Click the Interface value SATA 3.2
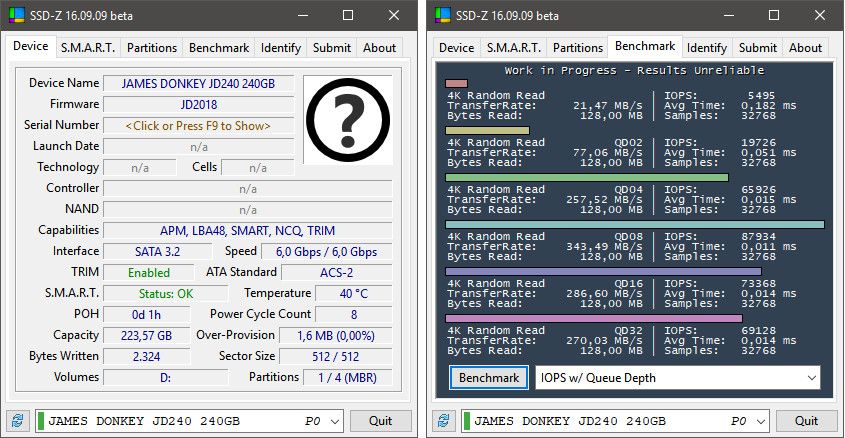 [157, 252]
